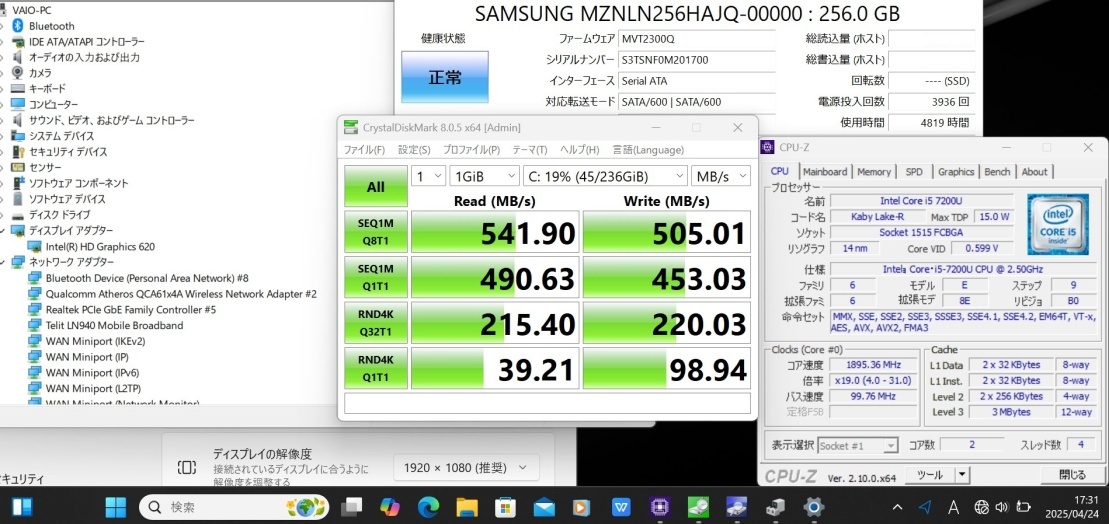1109x524 pixels.
Task: Open the clock showing 17:31 2025/04/24
Action: coord(1071,506)
